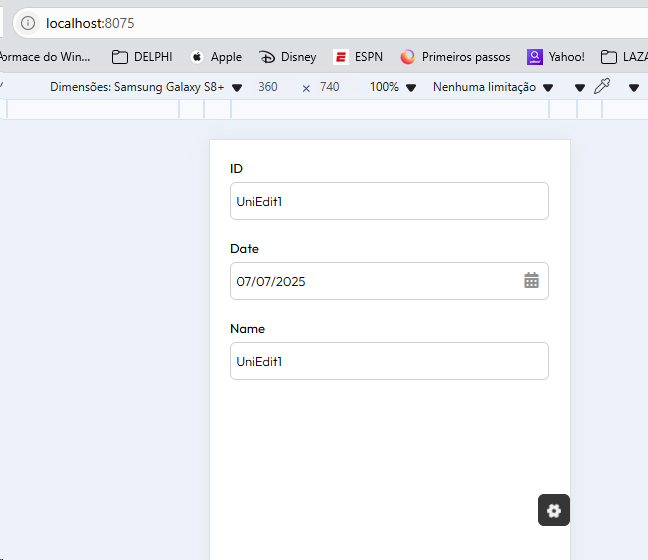648x560 pixels.
Task: Open the calendar picker in Date field
Action: 531,281
